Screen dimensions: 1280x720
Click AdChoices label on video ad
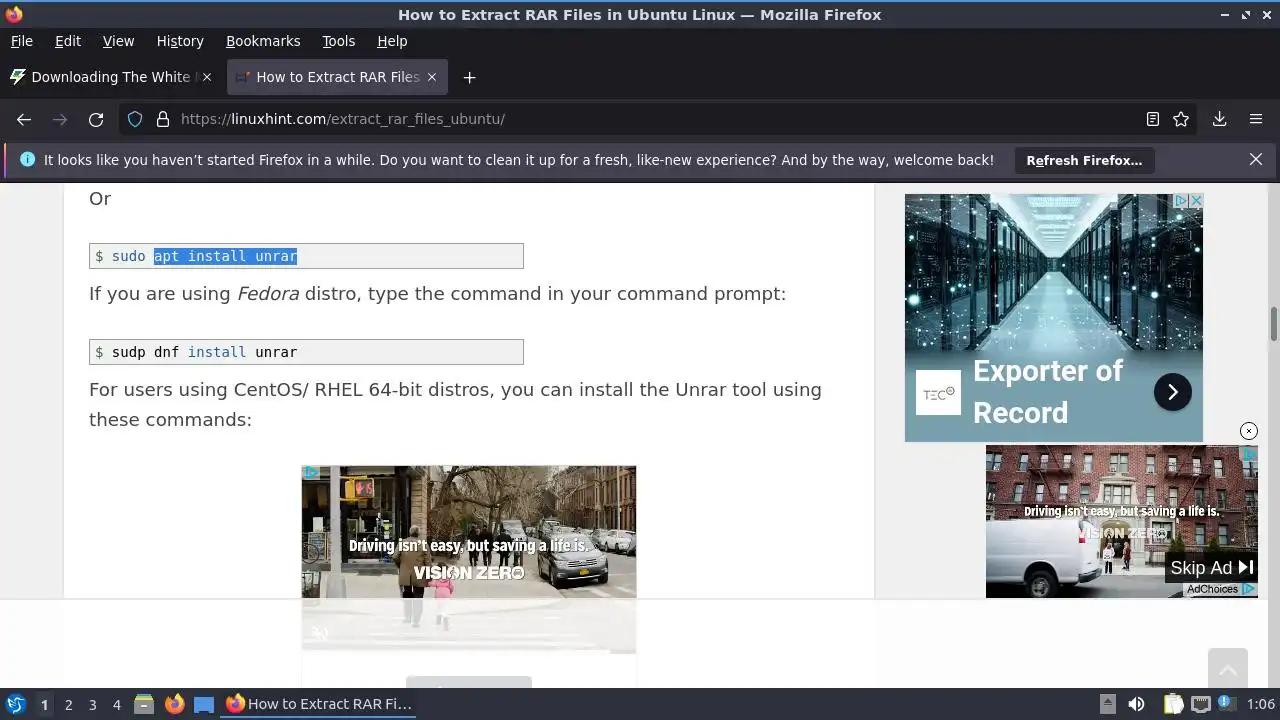(x=1221, y=589)
